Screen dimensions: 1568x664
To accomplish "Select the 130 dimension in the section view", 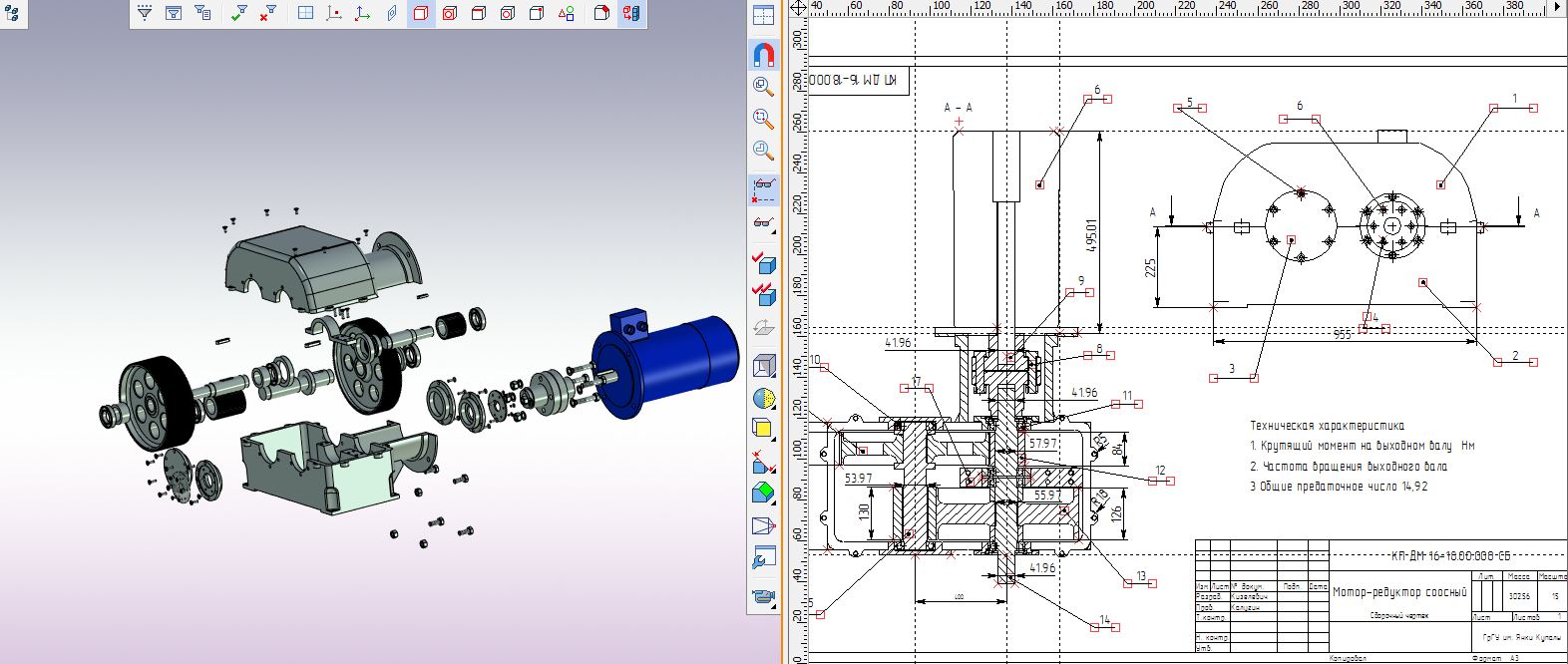I will (x=865, y=514).
